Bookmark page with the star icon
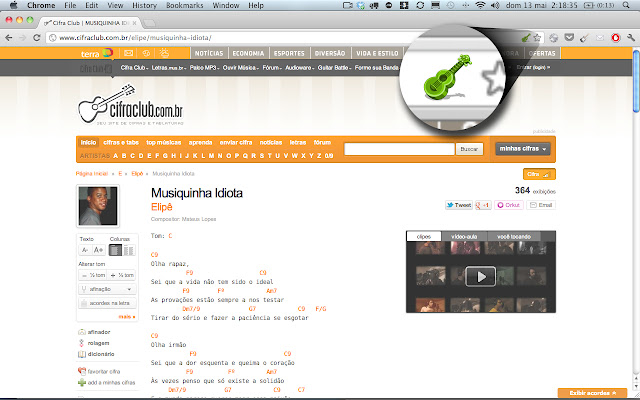Screen dimensions: 640x400 click(537, 38)
